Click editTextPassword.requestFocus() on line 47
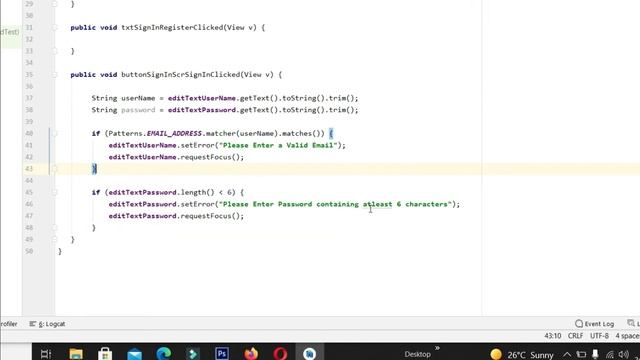Image resolution: width=640 pixels, height=360 pixels. (x=174, y=216)
